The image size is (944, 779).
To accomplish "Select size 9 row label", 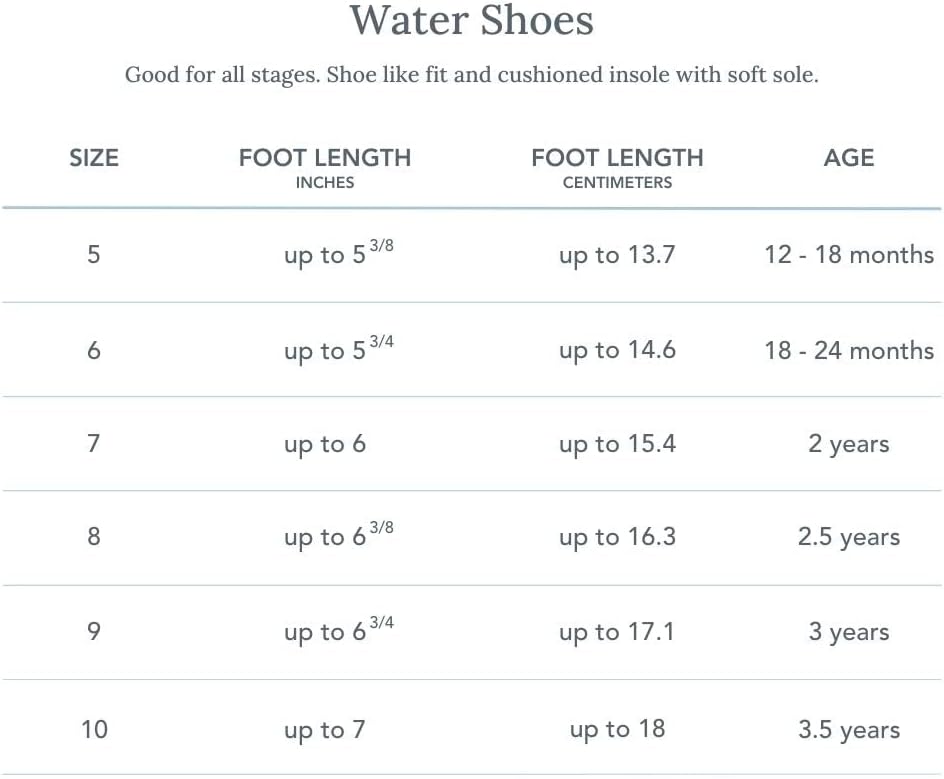I will tap(93, 632).
